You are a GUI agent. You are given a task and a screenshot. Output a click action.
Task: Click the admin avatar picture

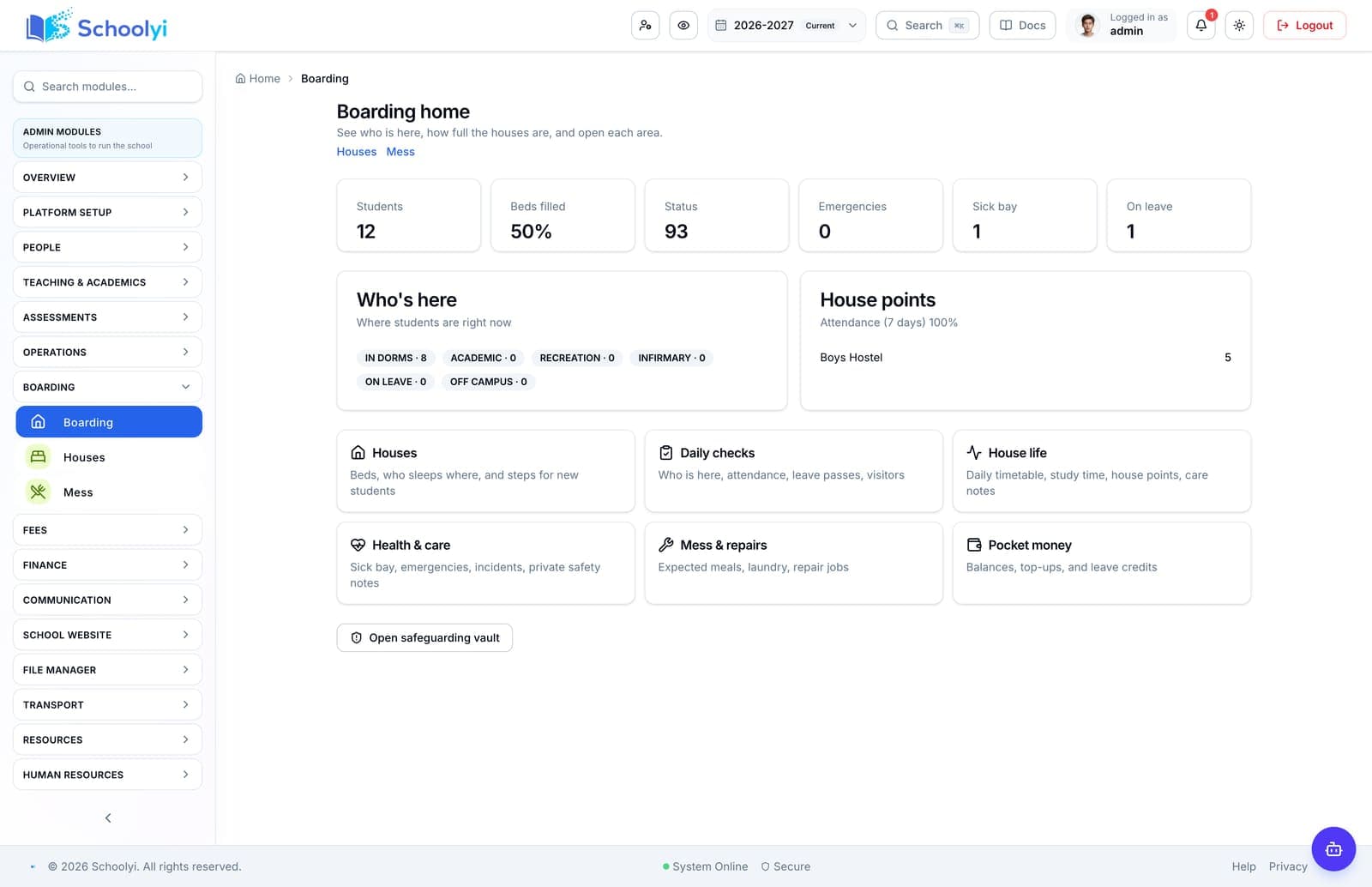pos(1088,25)
